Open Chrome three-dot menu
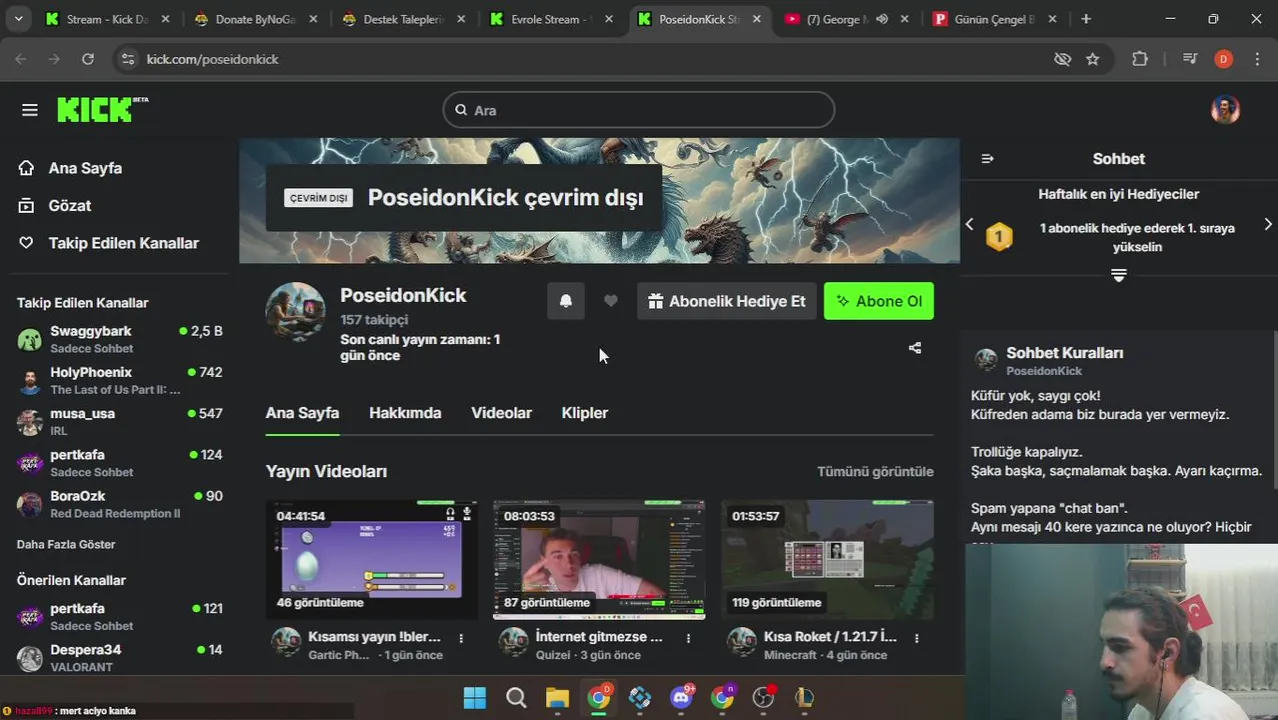 (1258, 59)
